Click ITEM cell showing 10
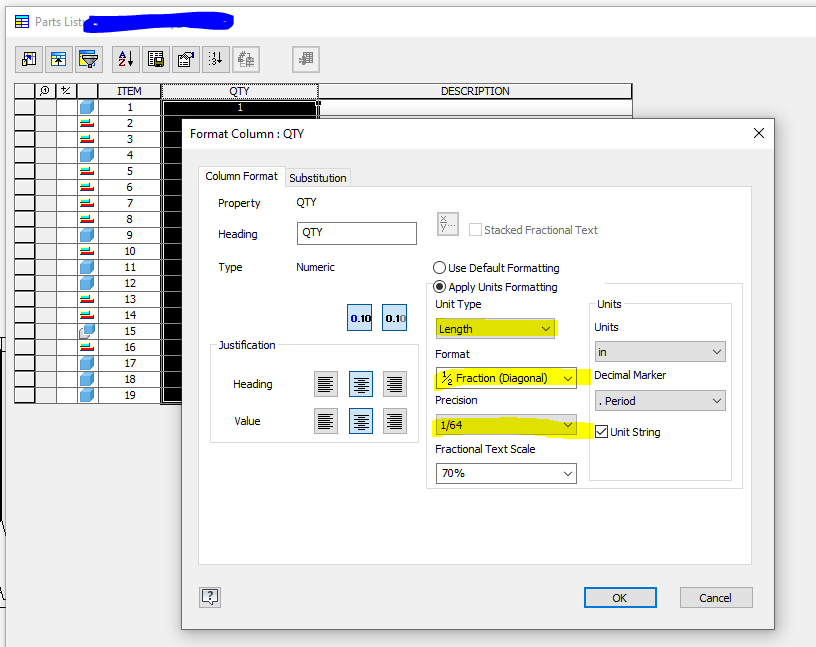The image size is (816, 647). (129, 251)
